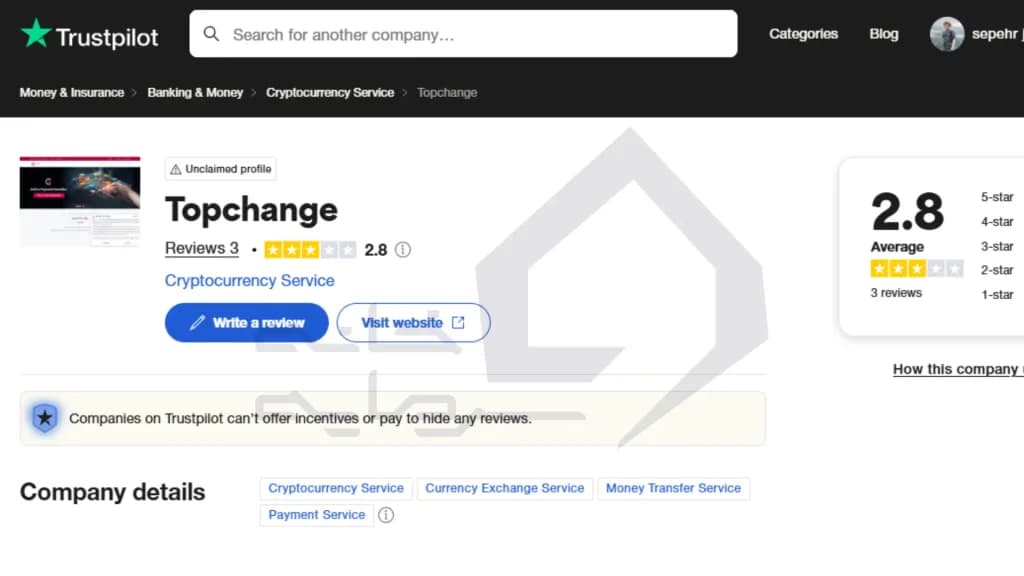Screen dimensions: 1024x576
Task: Open the Categories menu
Action: pyautogui.click(x=803, y=34)
